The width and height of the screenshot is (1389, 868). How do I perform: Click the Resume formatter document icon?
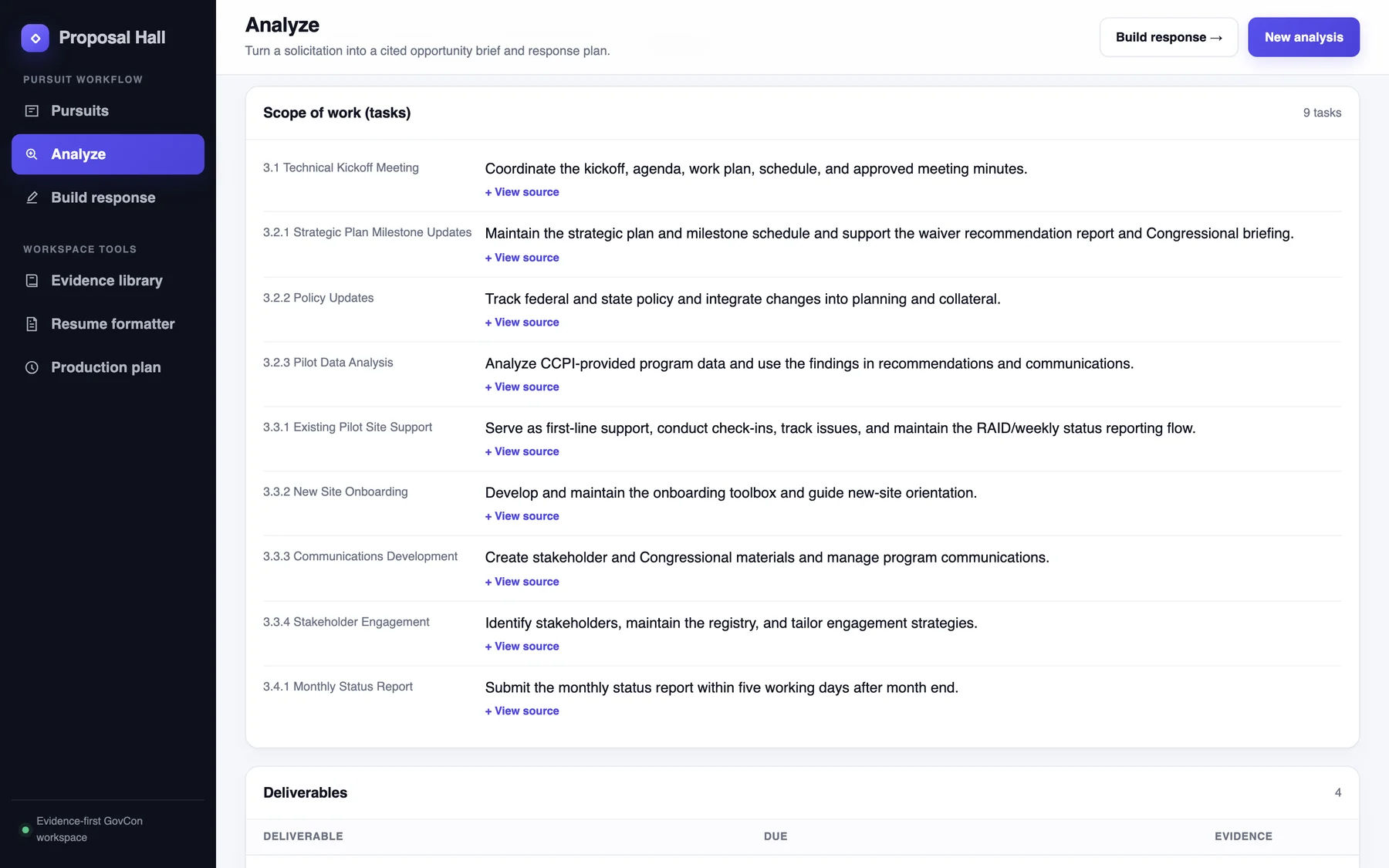pyautogui.click(x=32, y=324)
